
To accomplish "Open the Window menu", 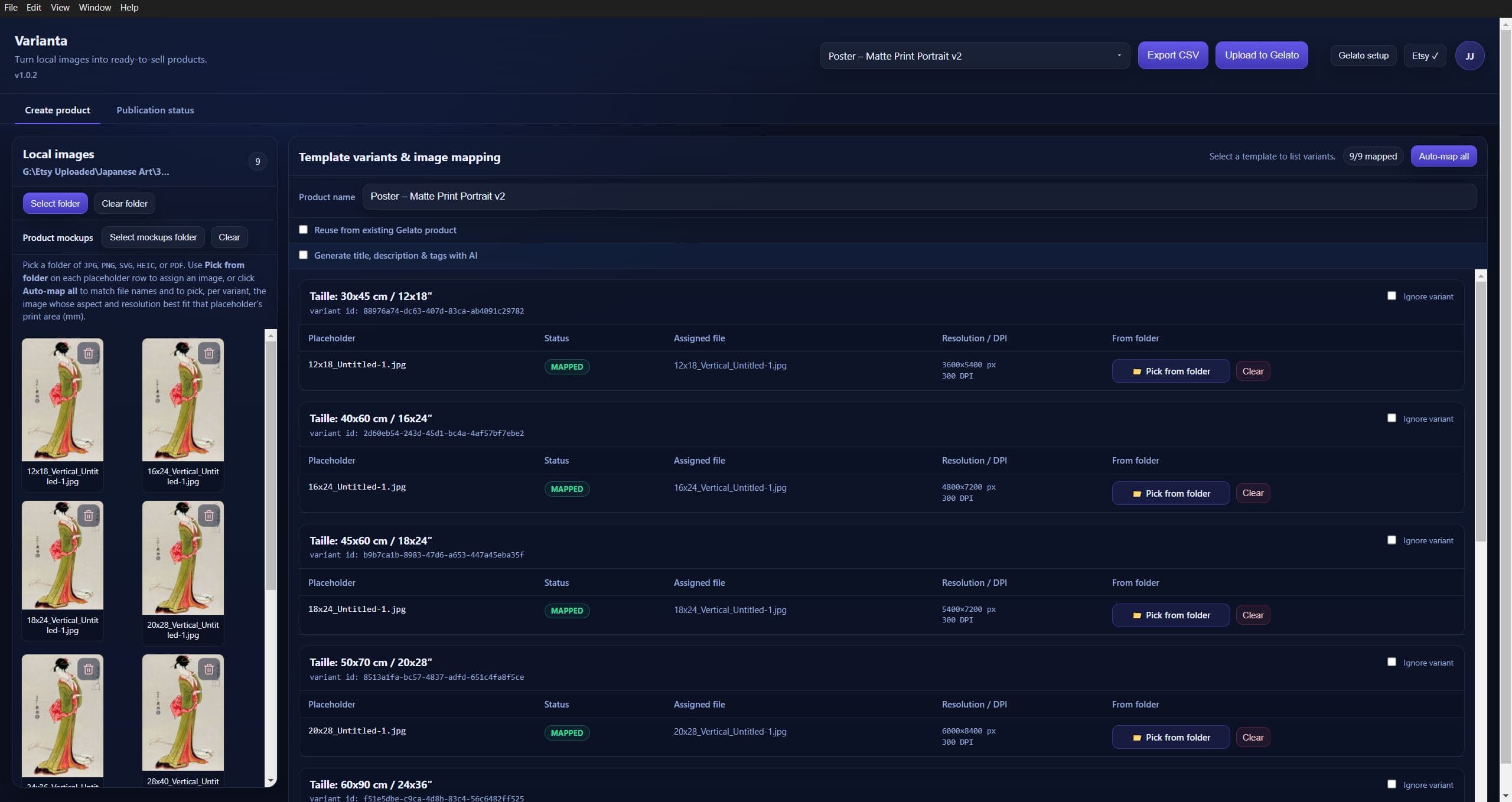I will click(x=95, y=8).
